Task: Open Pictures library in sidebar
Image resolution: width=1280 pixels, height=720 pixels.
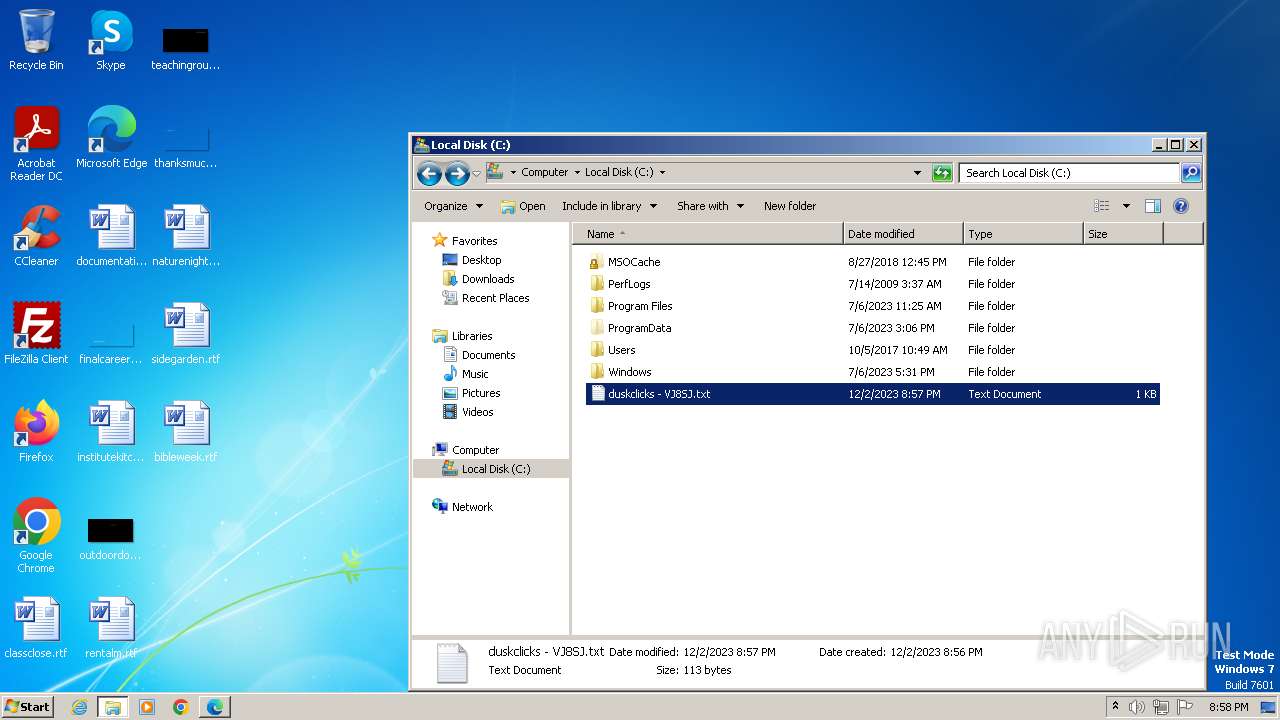Action: (471, 393)
